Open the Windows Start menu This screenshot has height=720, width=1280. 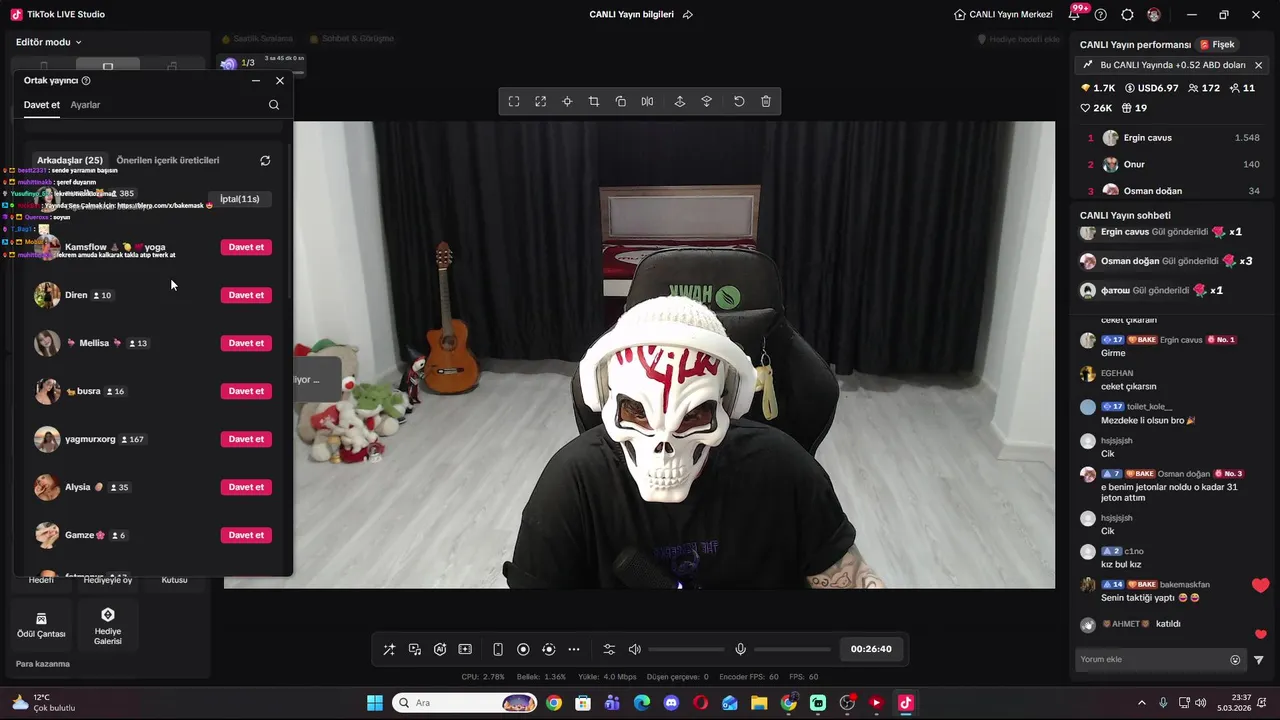(x=375, y=703)
